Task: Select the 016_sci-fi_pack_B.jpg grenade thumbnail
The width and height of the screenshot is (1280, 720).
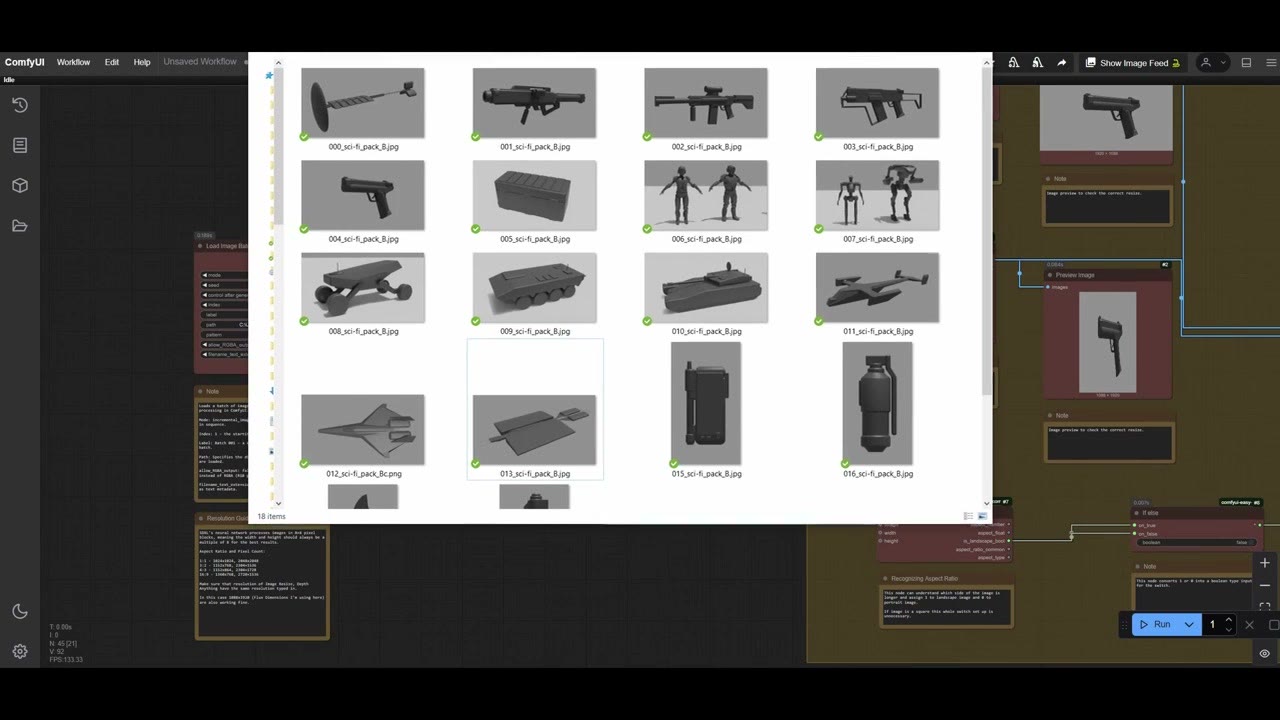Action: point(878,404)
